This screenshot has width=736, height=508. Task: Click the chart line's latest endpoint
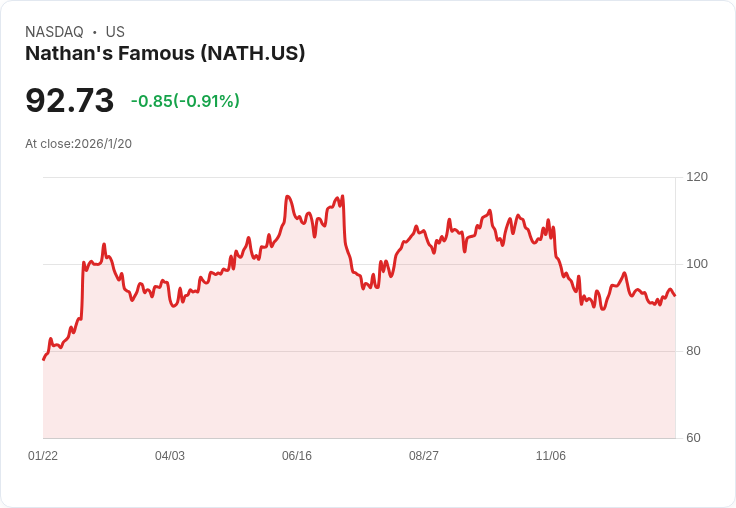pos(675,295)
